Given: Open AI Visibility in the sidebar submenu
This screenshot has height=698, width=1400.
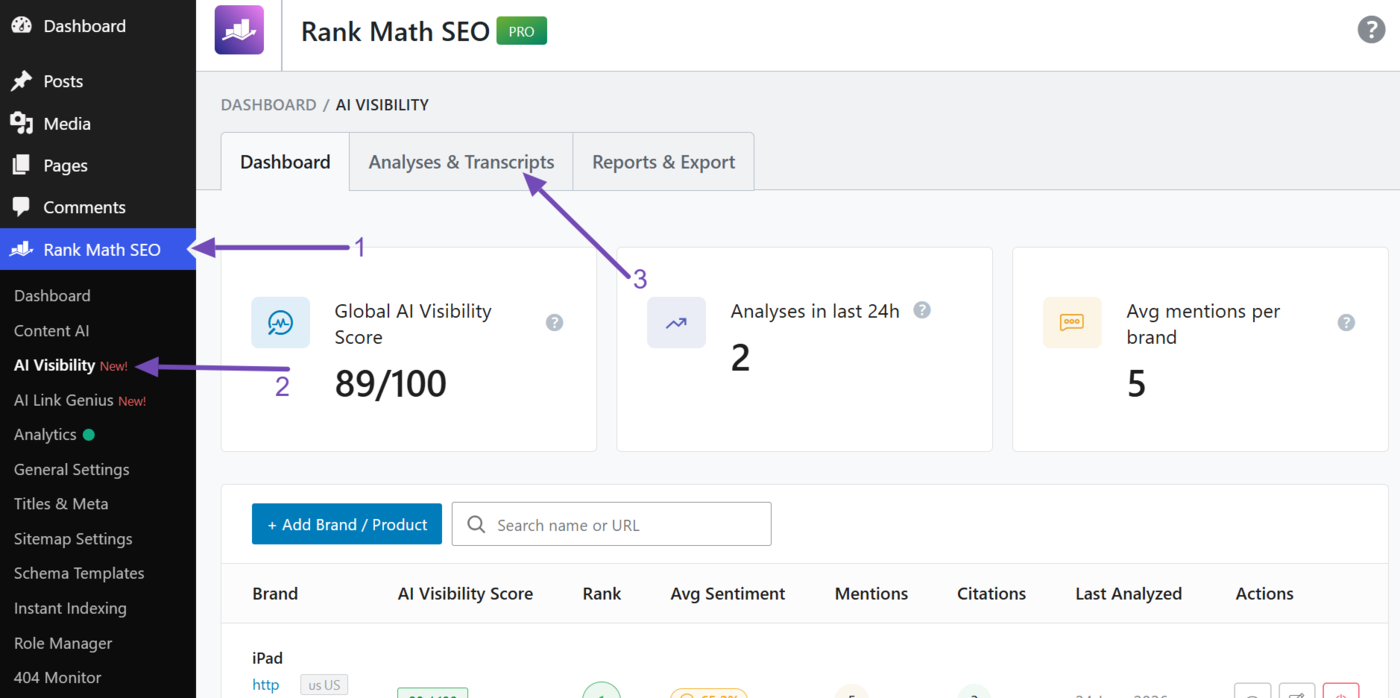Looking at the screenshot, I should 54,365.
